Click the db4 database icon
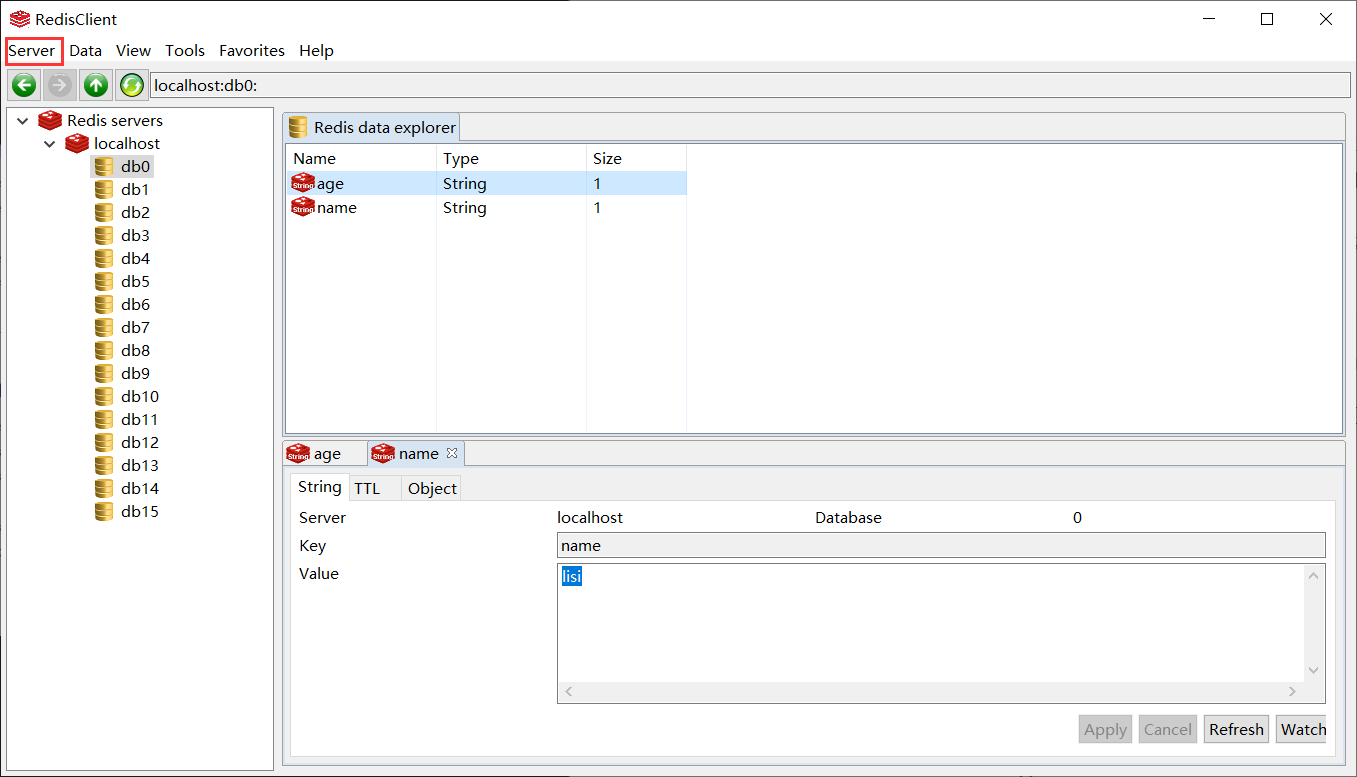The width and height of the screenshot is (1357, 777). [x=104, y=258]
